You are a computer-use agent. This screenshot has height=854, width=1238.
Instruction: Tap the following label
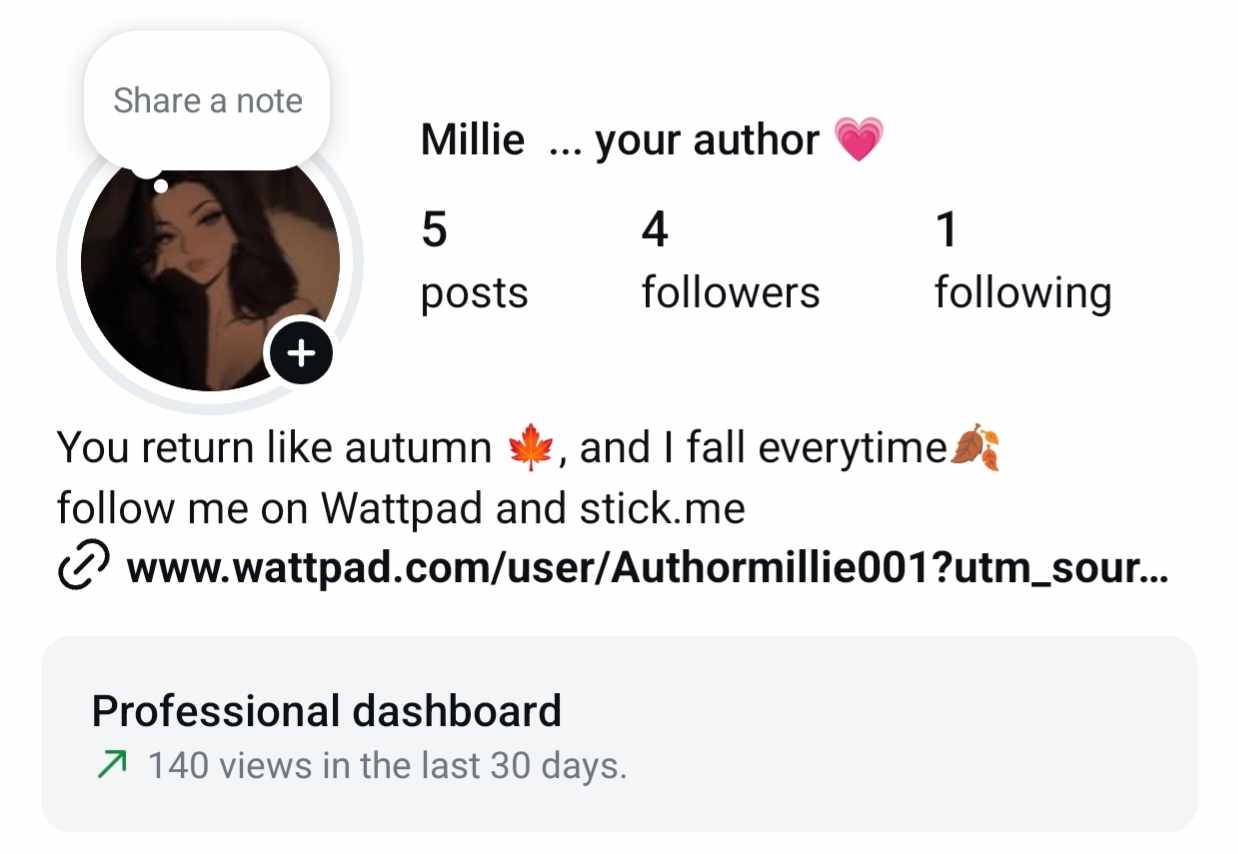coord(1023,294)
